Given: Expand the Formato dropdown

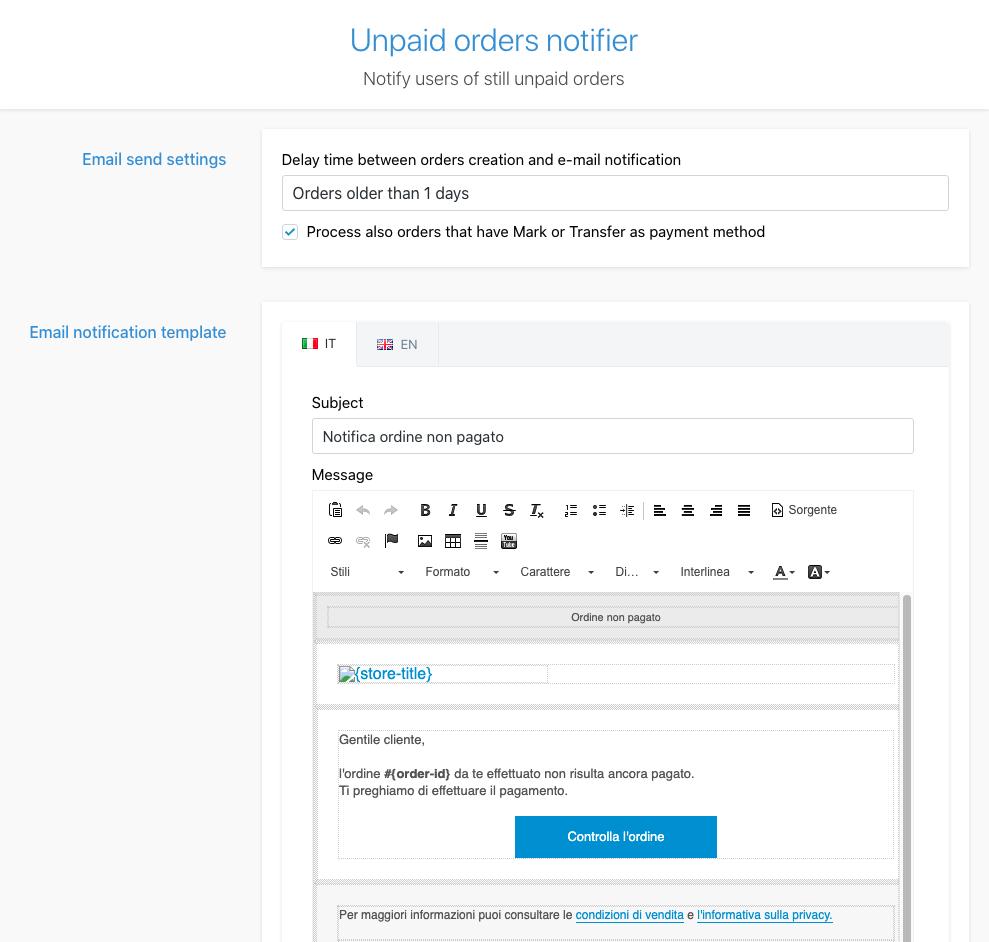Looking at the screenshot, I should [461, 572].
